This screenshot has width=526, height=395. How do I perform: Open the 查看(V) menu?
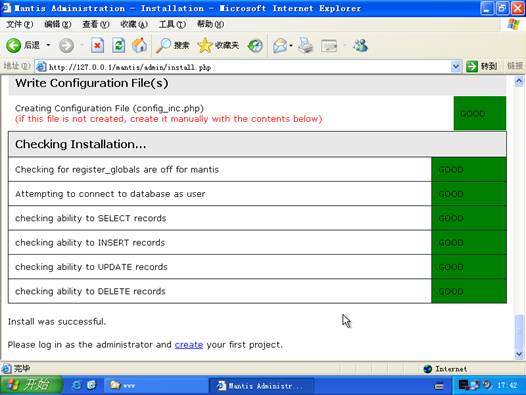click(96, 24)
